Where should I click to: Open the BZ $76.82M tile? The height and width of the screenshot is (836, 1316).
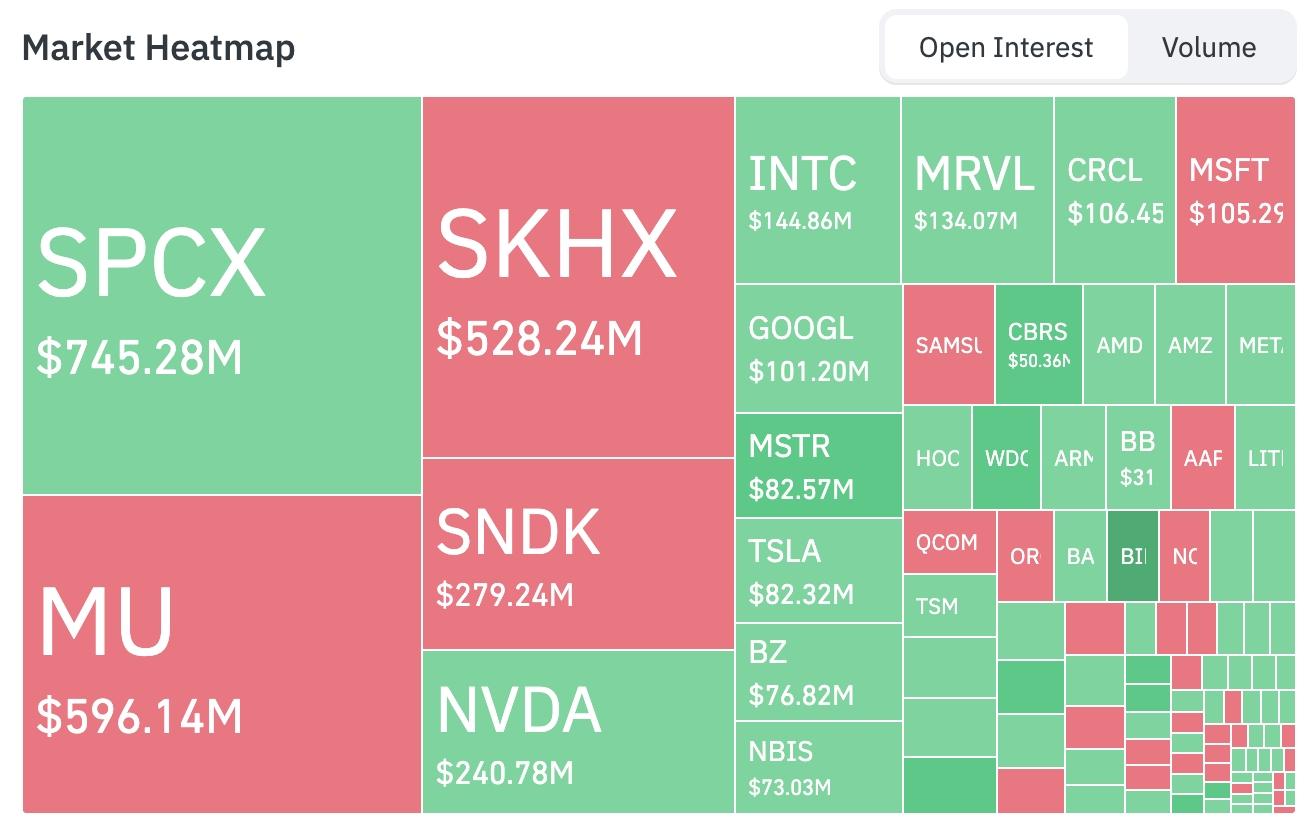tap(819, 672)
